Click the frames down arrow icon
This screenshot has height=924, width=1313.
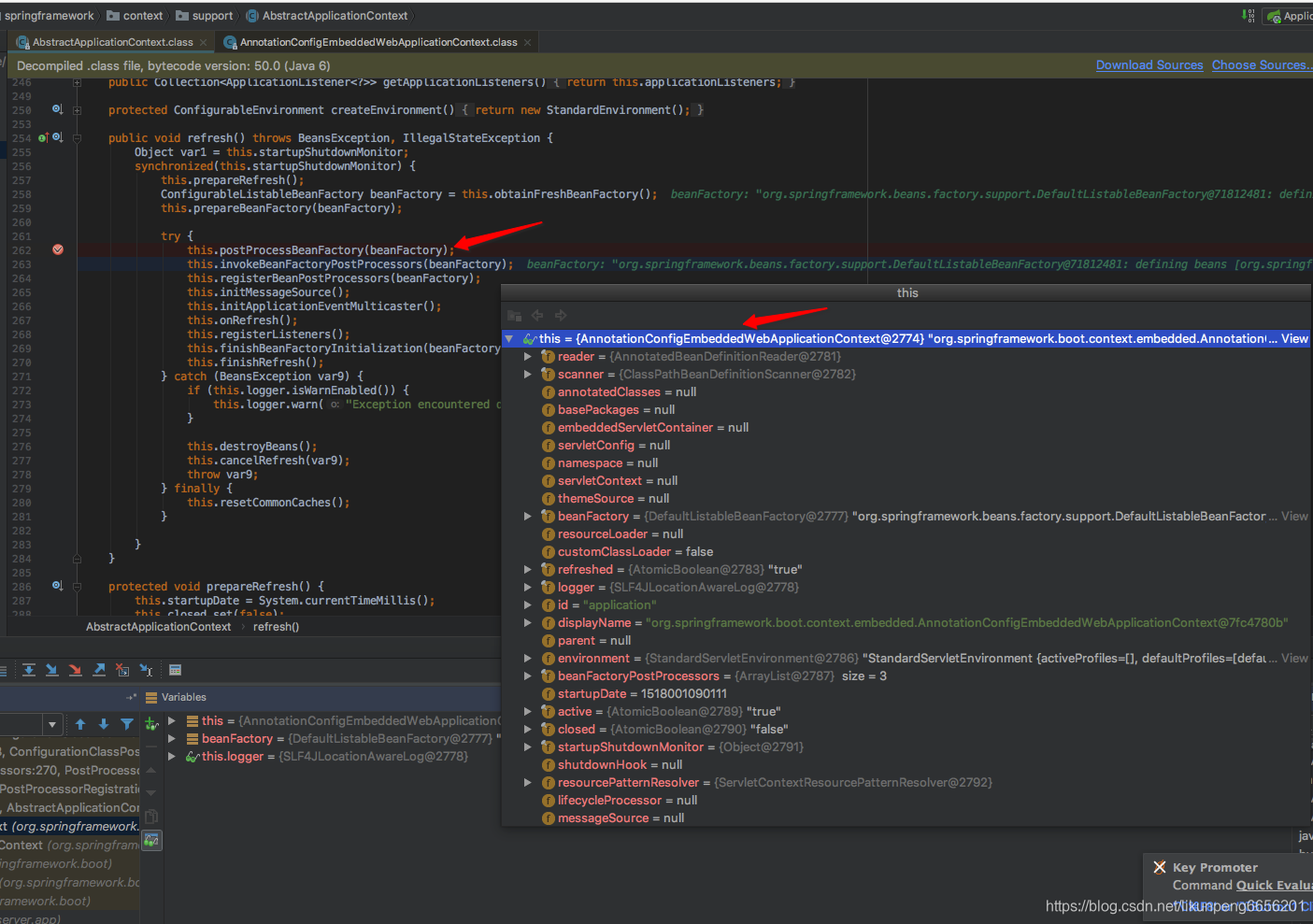pyautogui.click(x=104, y=724)
